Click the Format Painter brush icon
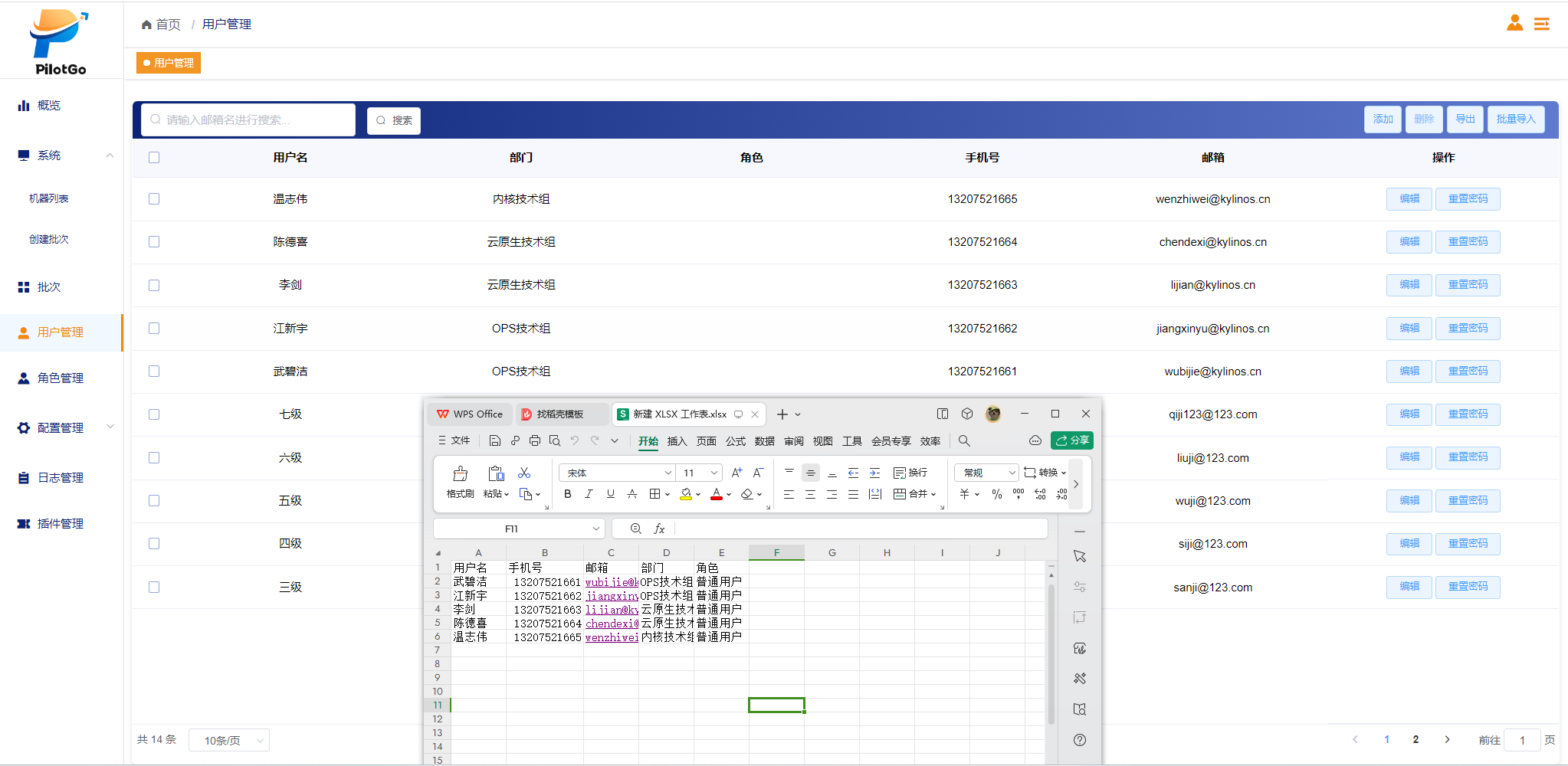Viewport: 1568px width, 766px height. (460, 474)
